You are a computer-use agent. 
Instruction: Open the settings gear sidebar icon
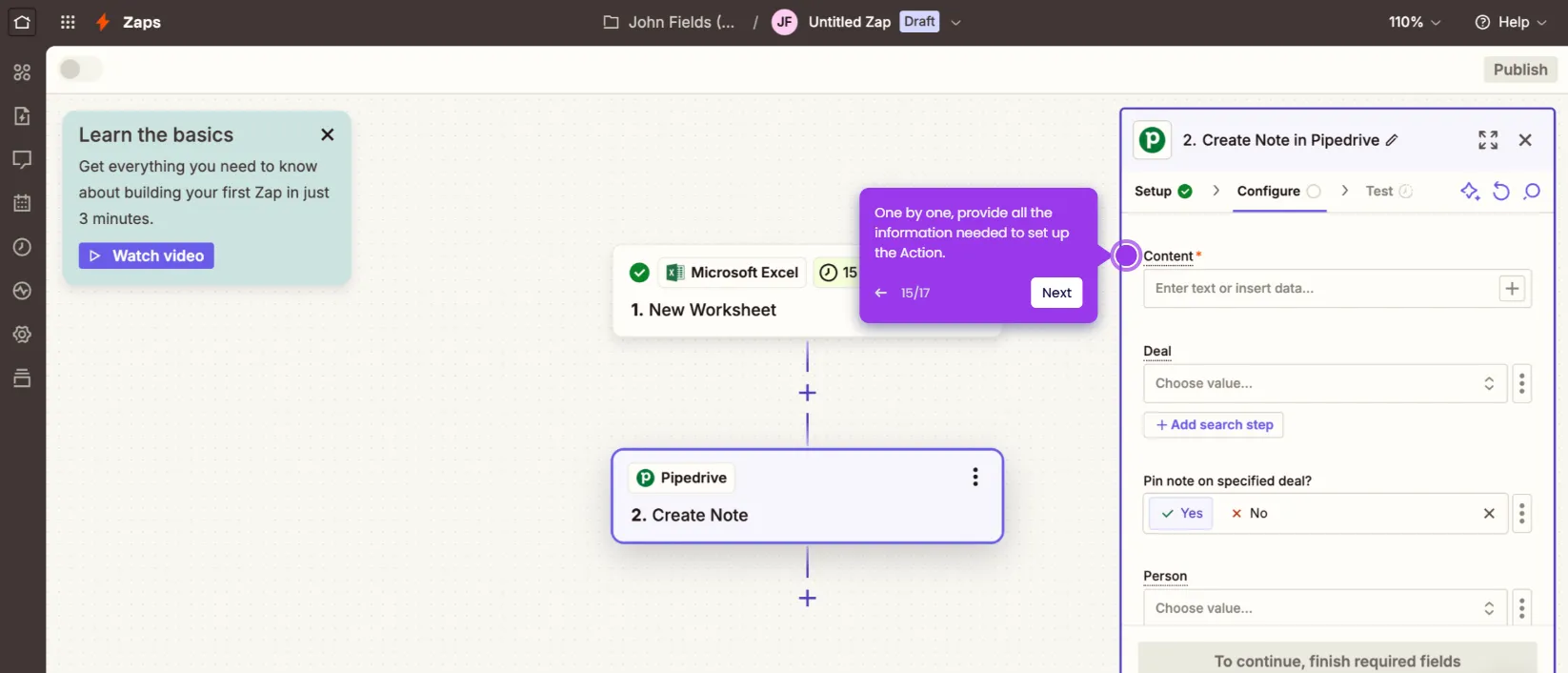point(22,335)
